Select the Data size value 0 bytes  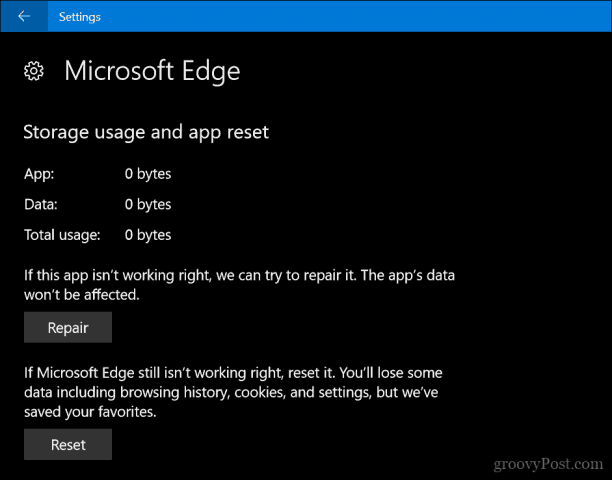point(148,204)
